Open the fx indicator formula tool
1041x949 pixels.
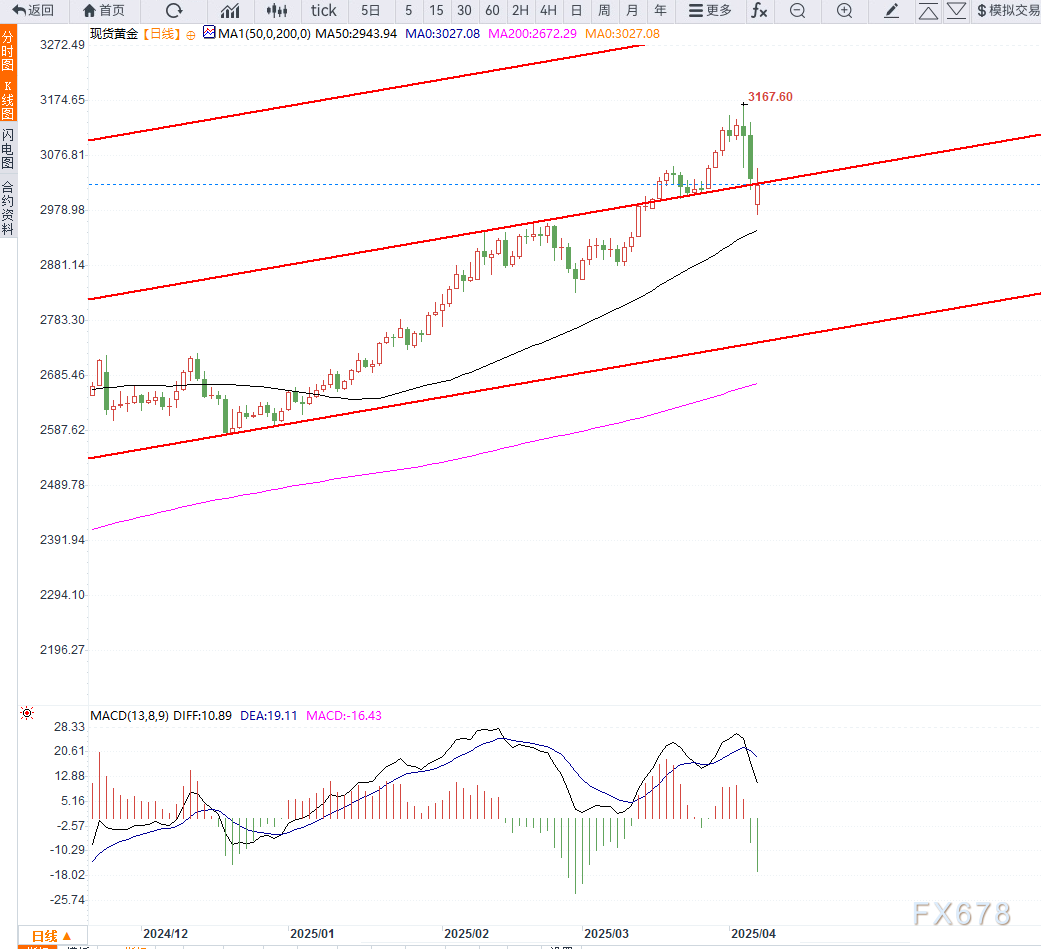tap(759, 11)
